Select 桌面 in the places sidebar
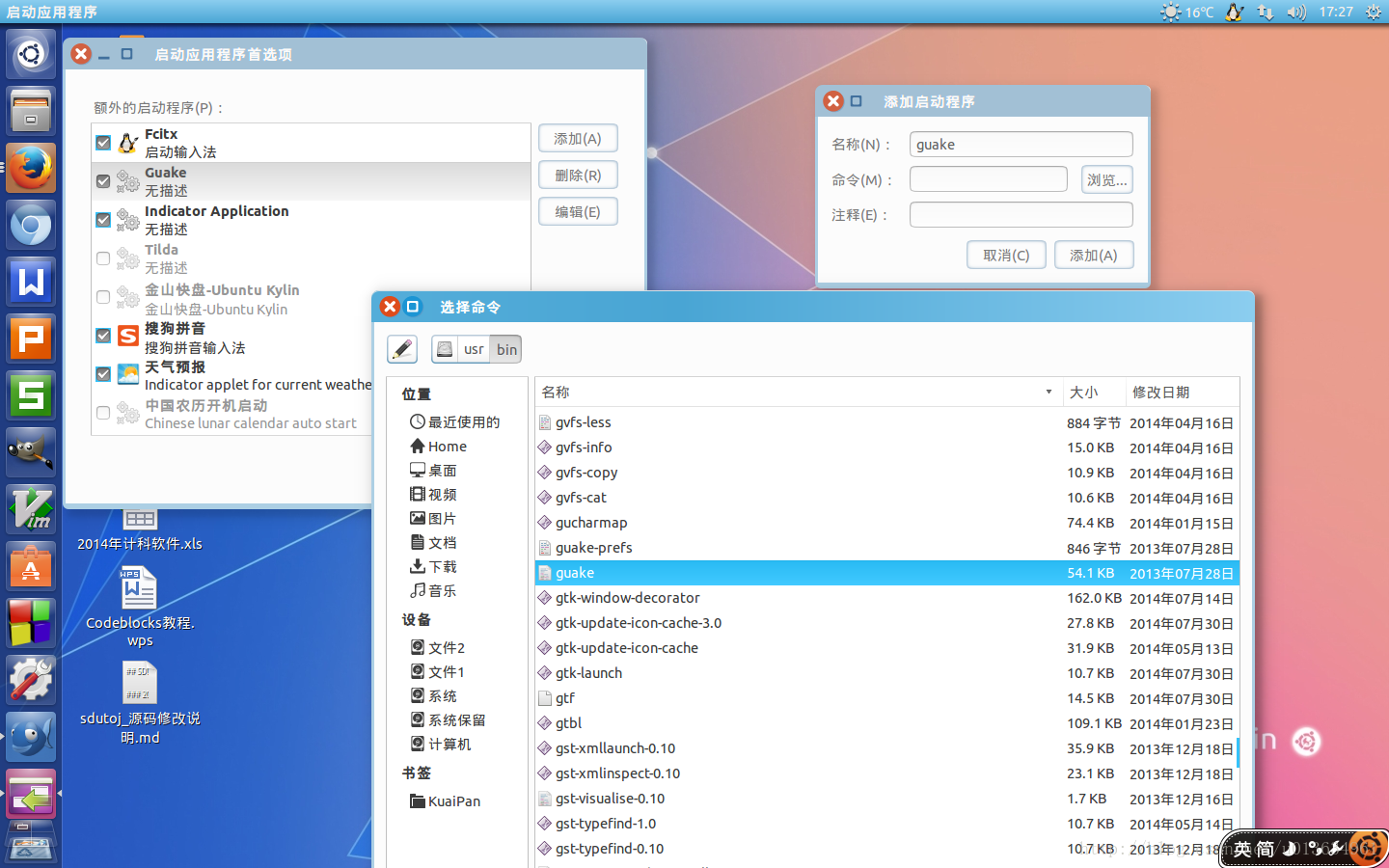The image size is (1389, 868). click(x=433, y=471)
